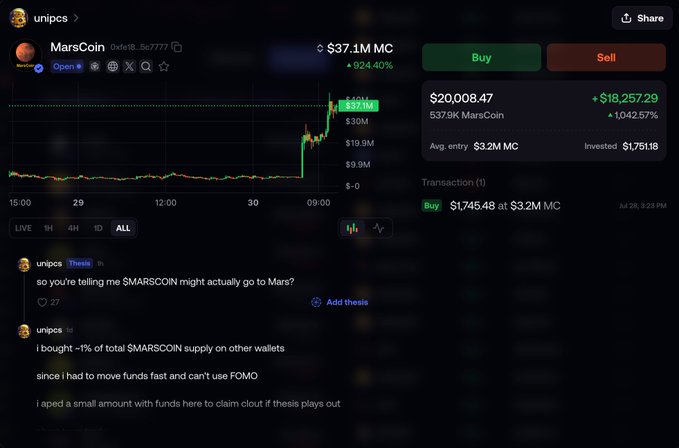Image resolution: width=679 pixels, height=448 pixels.
Task: Click the +$18,257.29 profit figure
Action: tap(625, 98)
